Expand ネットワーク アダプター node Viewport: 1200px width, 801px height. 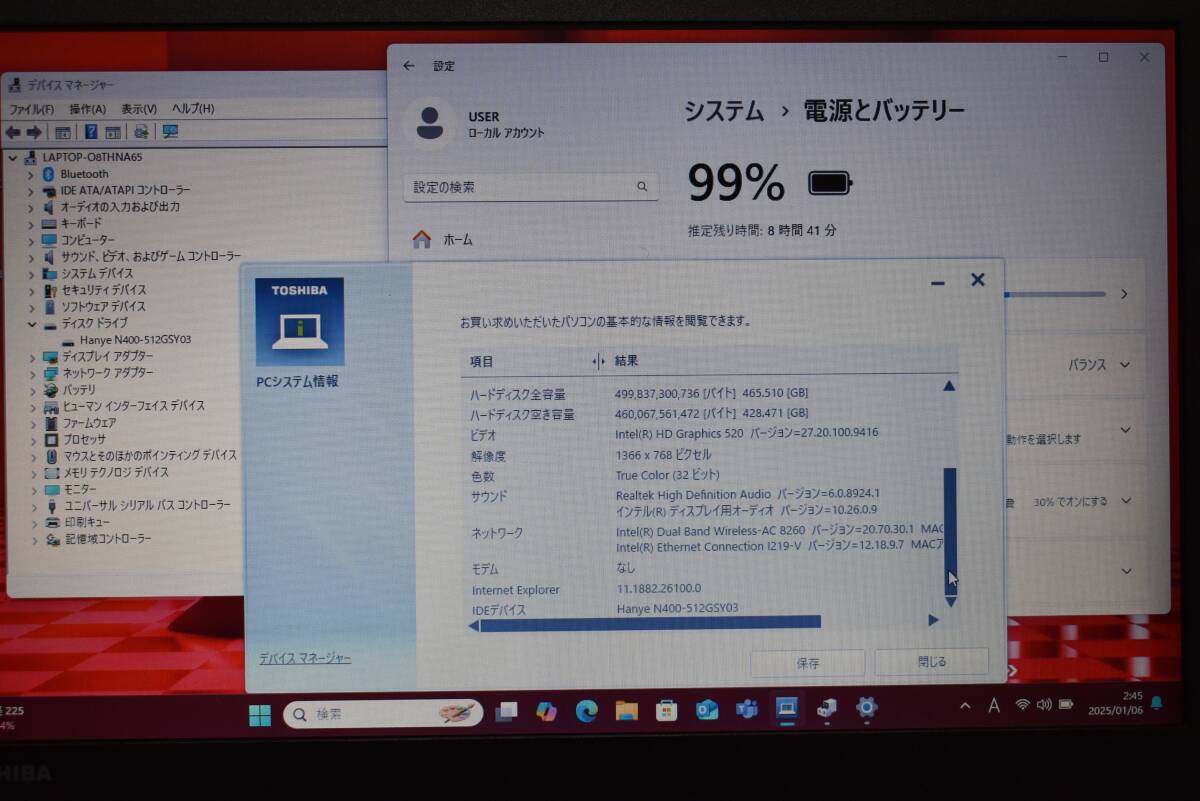pyautogui.click(x=31, y=373)
